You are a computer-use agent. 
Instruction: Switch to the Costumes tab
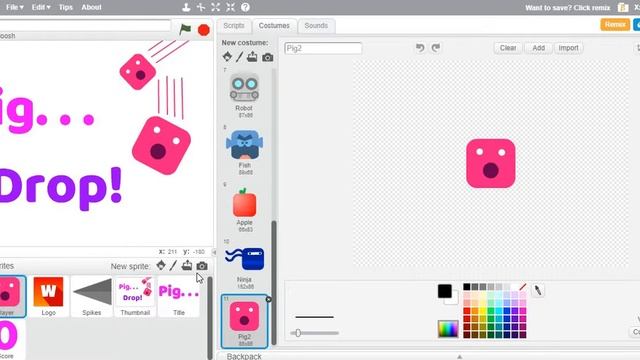274,26
